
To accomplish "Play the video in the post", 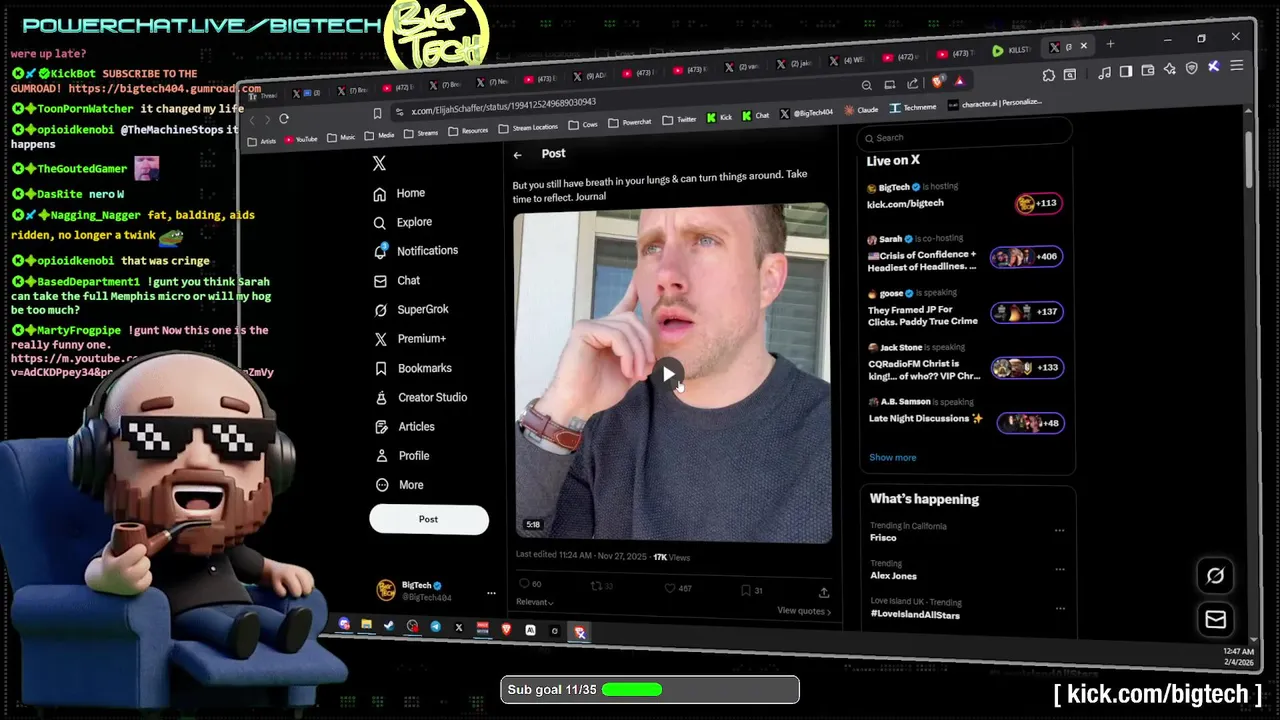I will pos(669,374).
